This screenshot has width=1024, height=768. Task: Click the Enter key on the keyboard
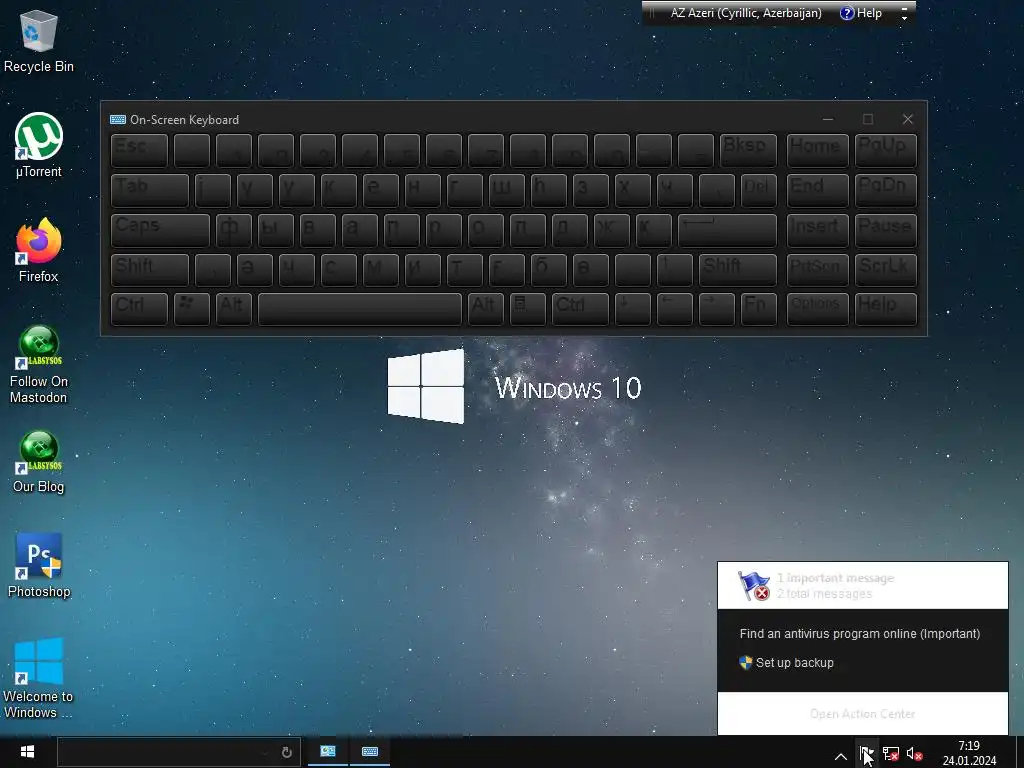(x=727, y=230)
